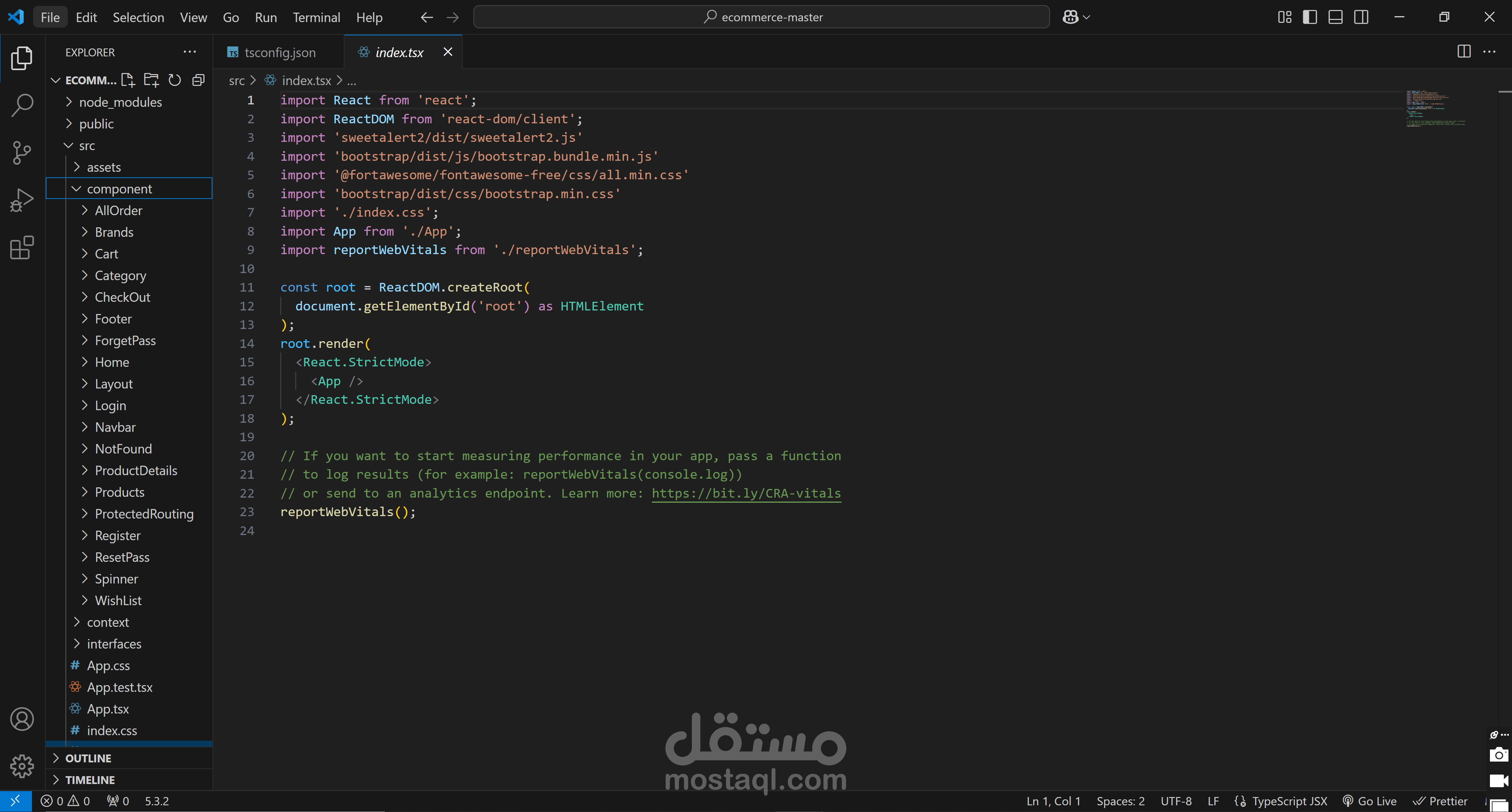Open the Terminal menu
The height and width of the screenshot is (812, 1512).
pos(317,17)
